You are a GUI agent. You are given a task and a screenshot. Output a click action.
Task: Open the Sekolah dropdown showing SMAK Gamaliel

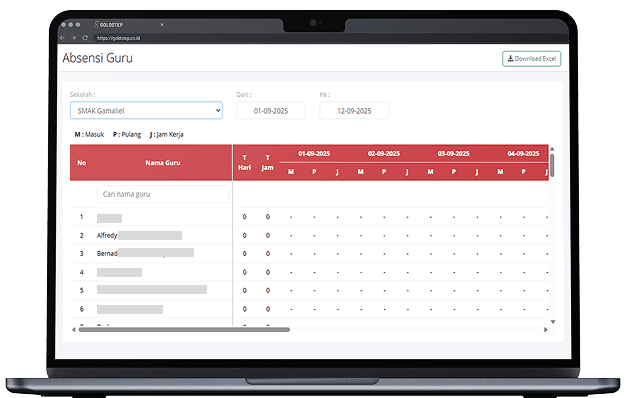point(146,110)
